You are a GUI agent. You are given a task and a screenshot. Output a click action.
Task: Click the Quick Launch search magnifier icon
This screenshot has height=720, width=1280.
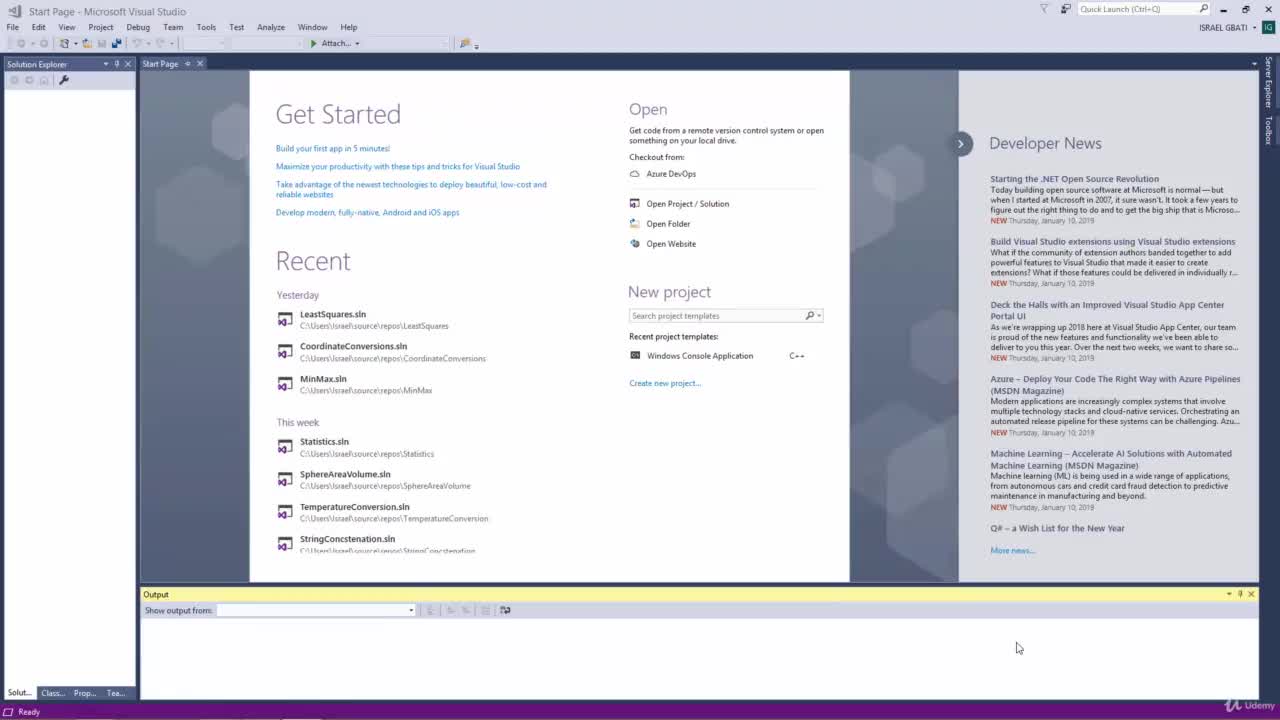click(1204, 9)
